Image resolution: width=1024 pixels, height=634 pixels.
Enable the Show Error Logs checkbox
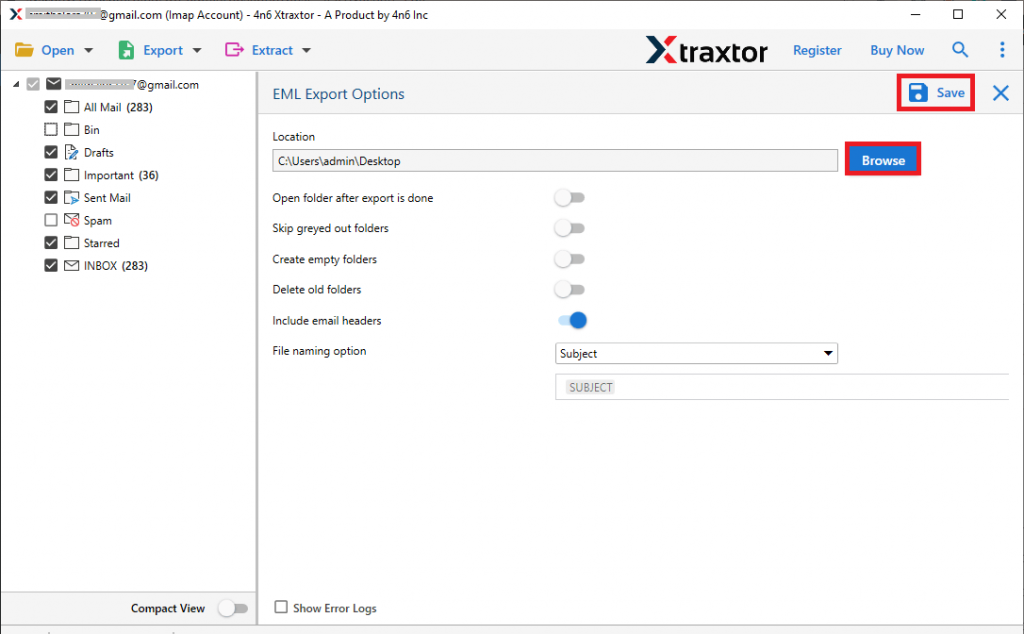point(281,607)
